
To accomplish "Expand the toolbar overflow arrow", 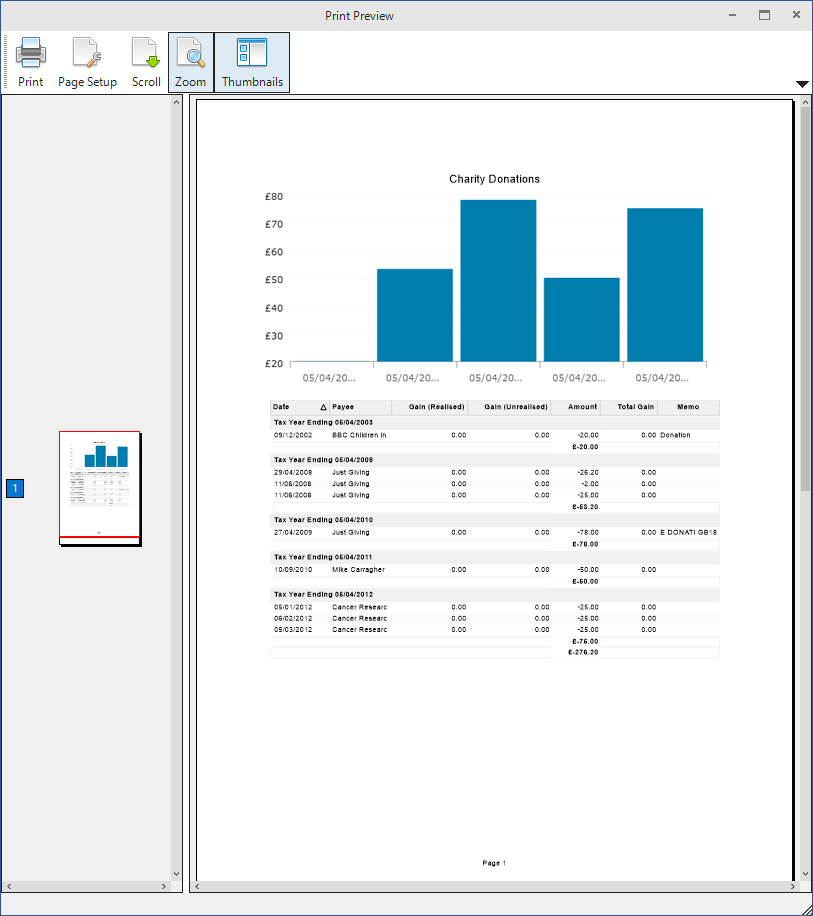I will (802, 84).
